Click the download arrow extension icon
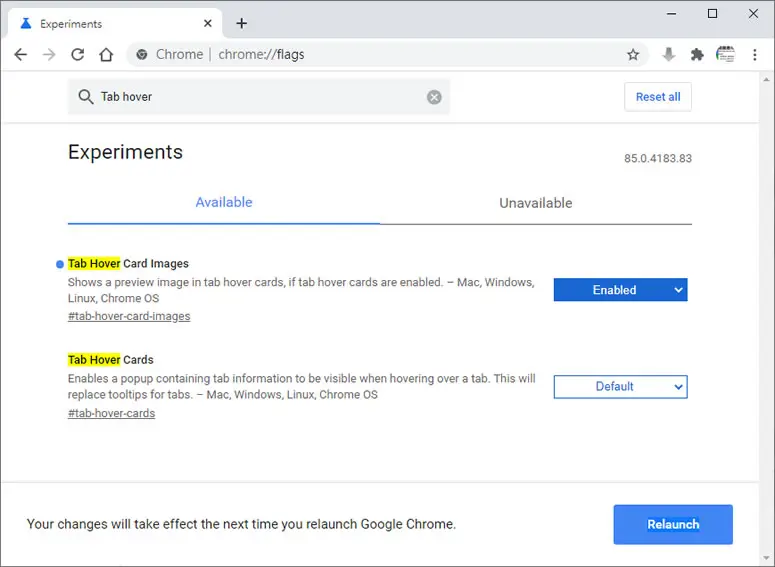Image resolution: width=775 pixels, height=567 pixels. tap(669, 54)
